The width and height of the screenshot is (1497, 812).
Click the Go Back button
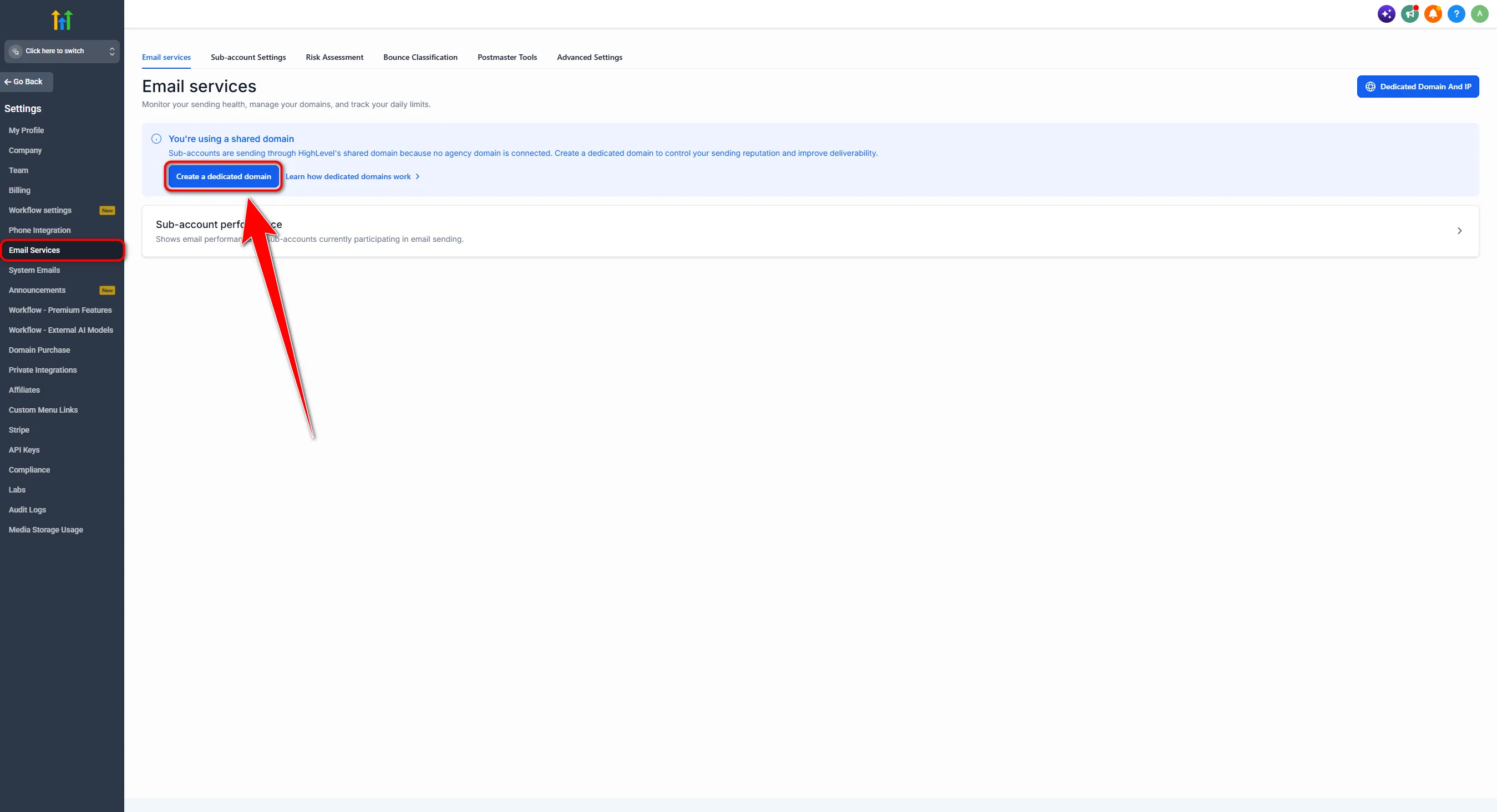pyautogui.click(x=27, y=82)
